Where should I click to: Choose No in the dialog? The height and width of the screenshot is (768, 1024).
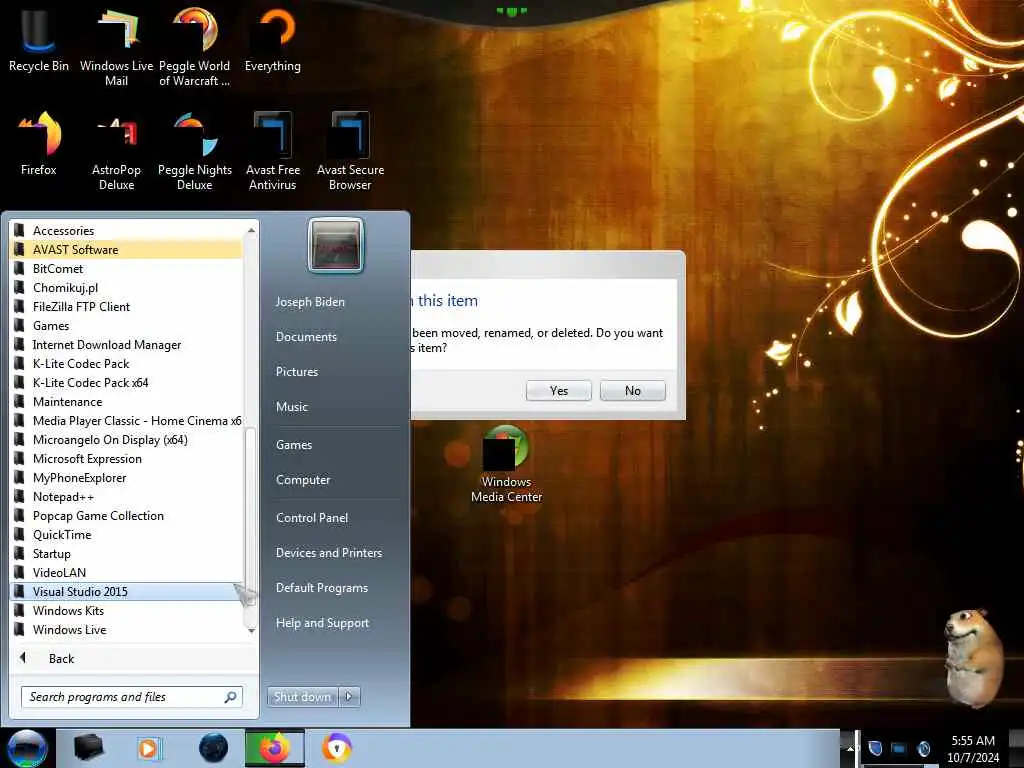click(632, 391)
